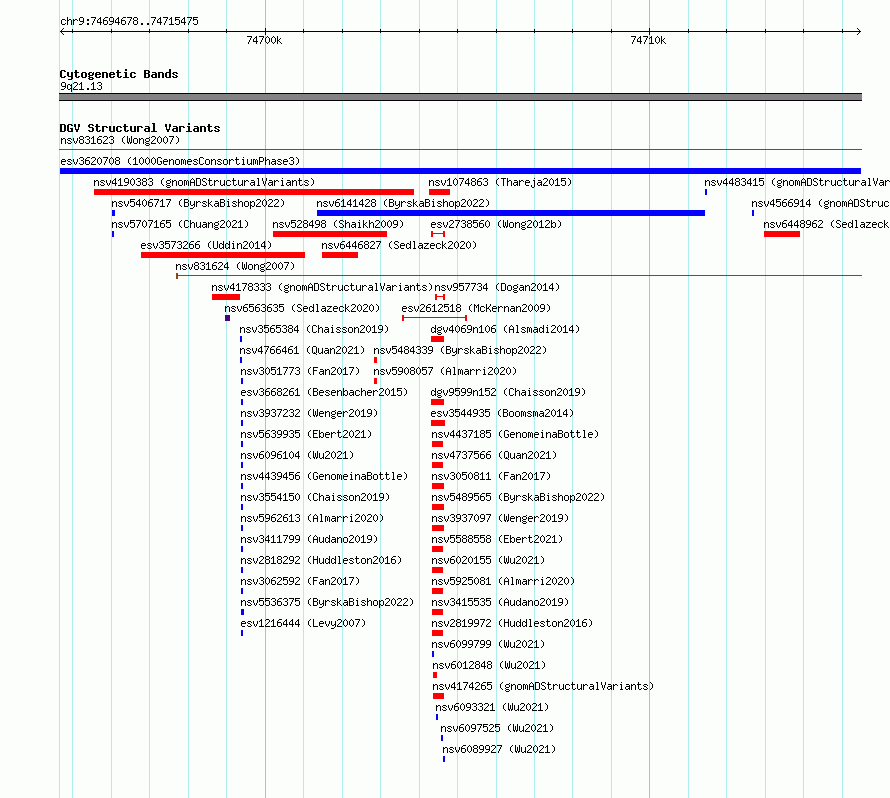Select the nsv6448962 red bar
890x798 pixels.
[782, 234]
